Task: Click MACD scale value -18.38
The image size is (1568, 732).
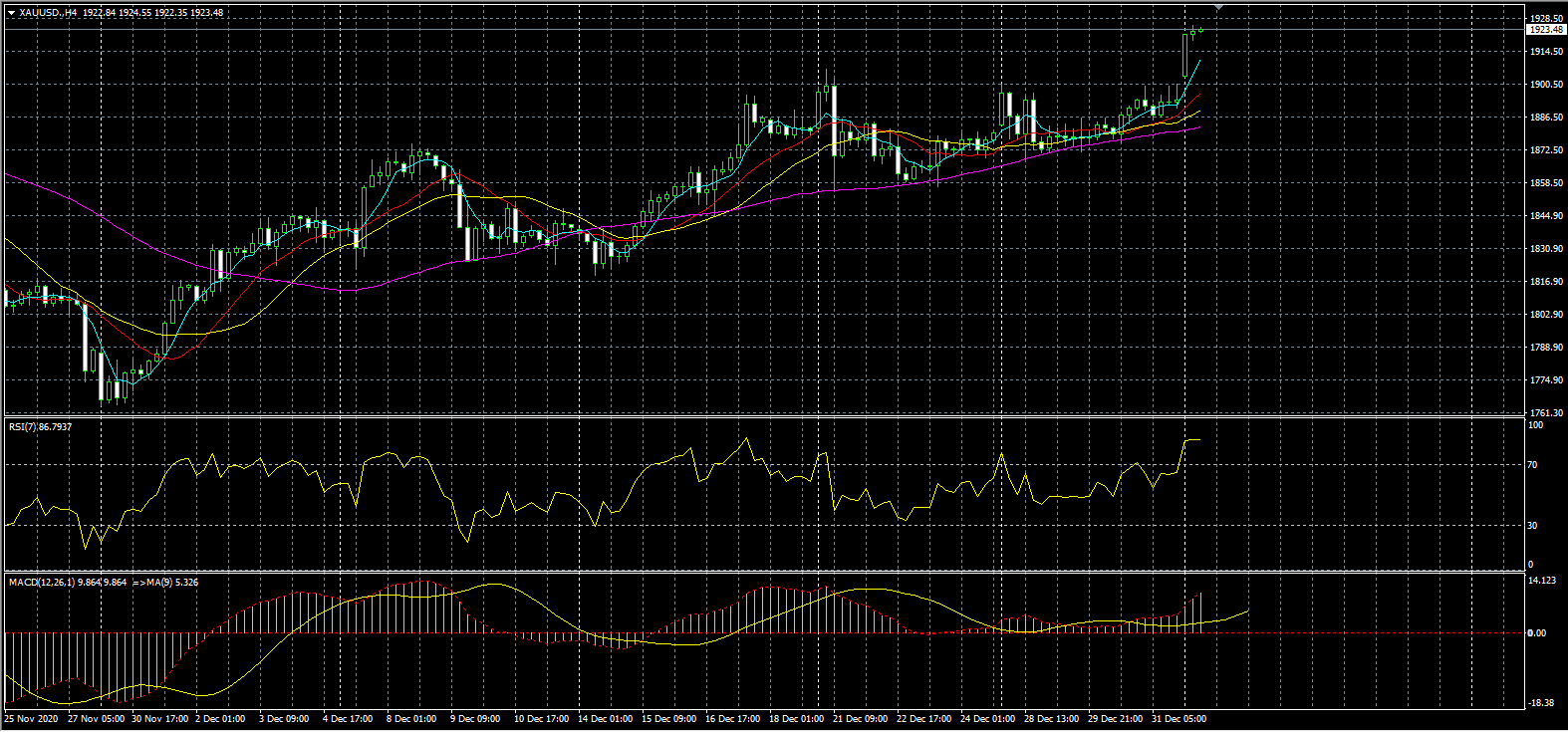Action: tap(1541, 703)
